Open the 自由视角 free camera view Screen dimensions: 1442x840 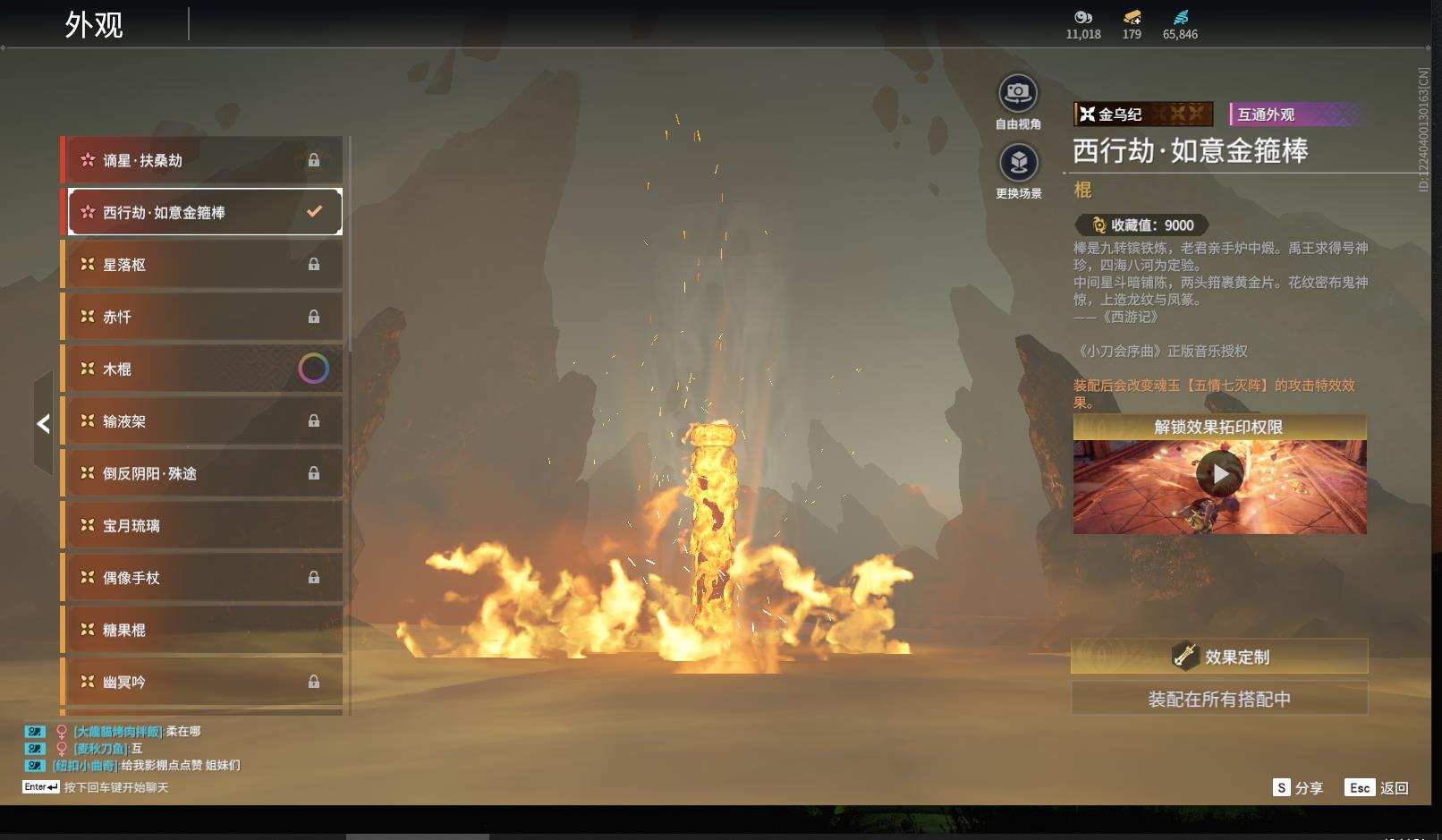pos(1018,93)
